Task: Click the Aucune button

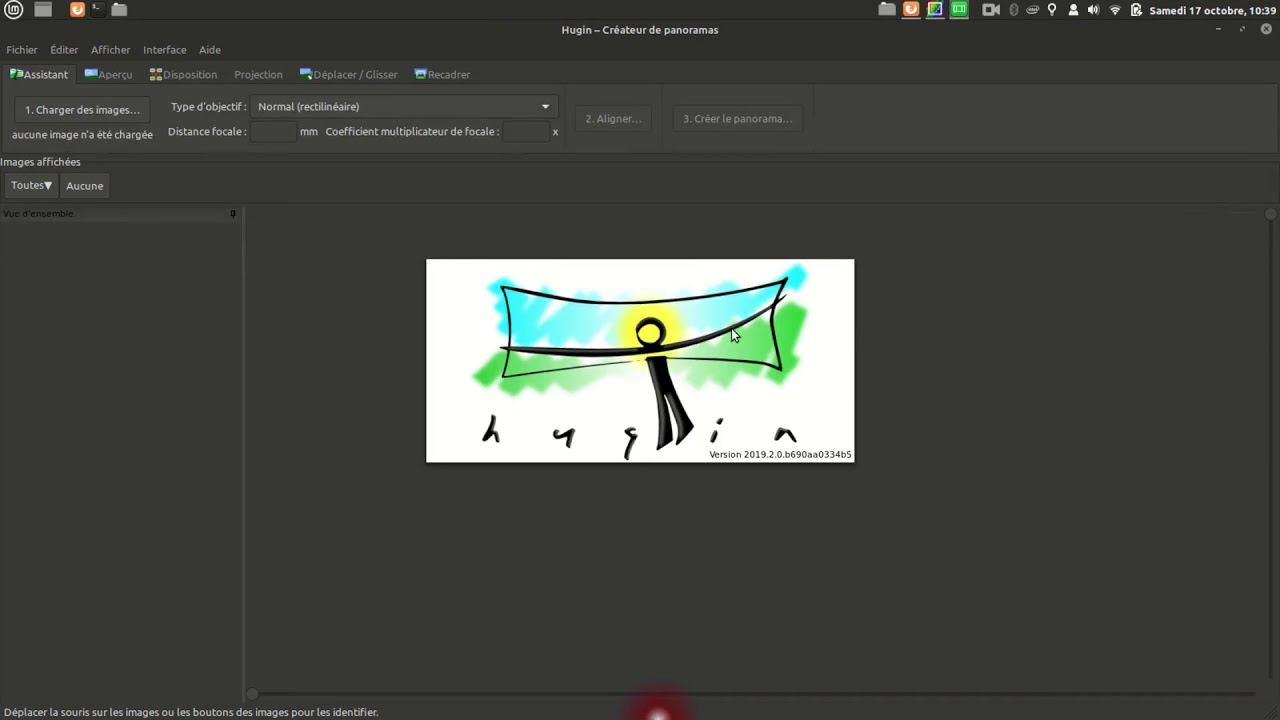Action: (x=84, y=186)
